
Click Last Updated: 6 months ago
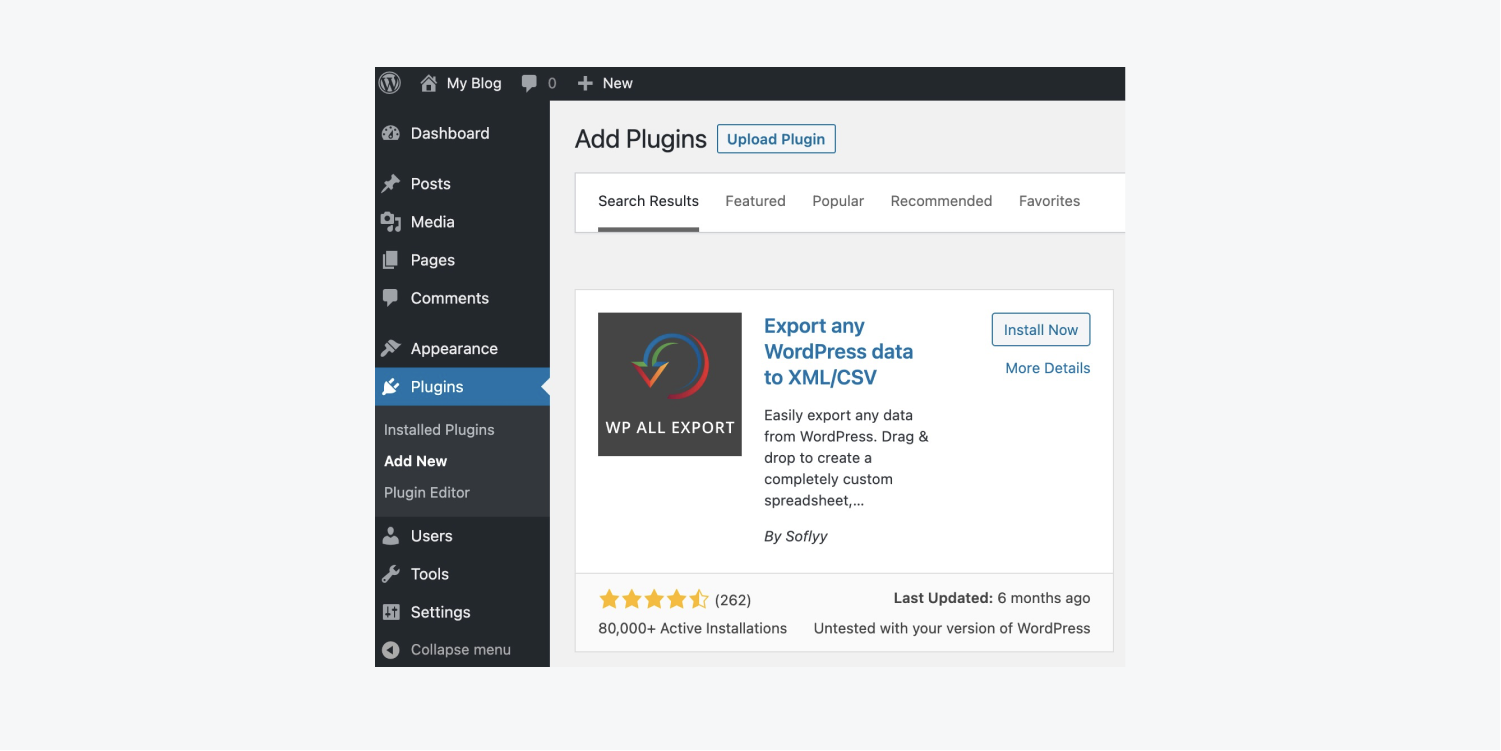[x=992, y=598]
